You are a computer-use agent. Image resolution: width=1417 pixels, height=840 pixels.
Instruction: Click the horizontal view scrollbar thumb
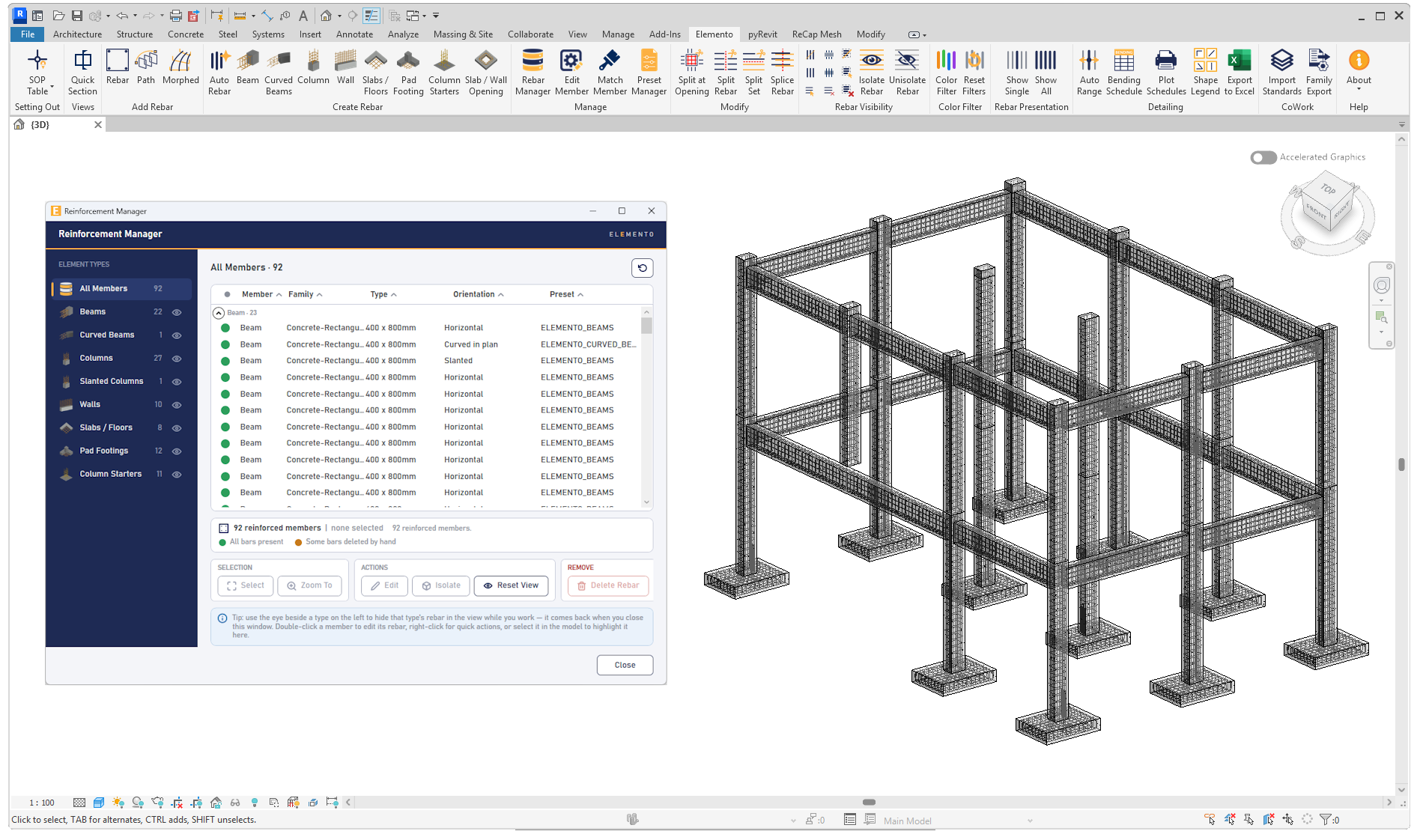869,803
